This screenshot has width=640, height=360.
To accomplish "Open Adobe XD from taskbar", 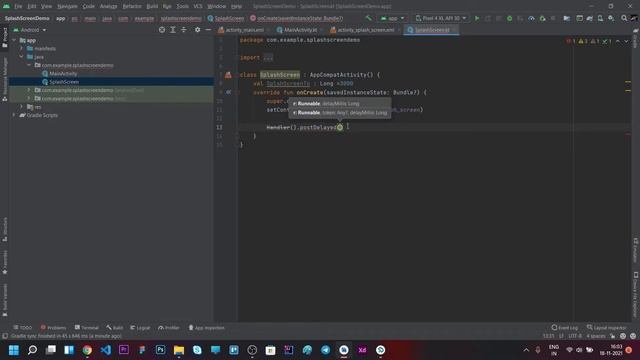I will pos(362,350).
